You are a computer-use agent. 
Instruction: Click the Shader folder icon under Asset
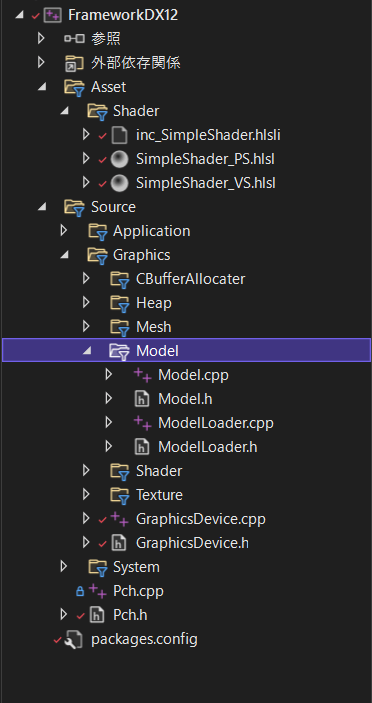[97, 112]
